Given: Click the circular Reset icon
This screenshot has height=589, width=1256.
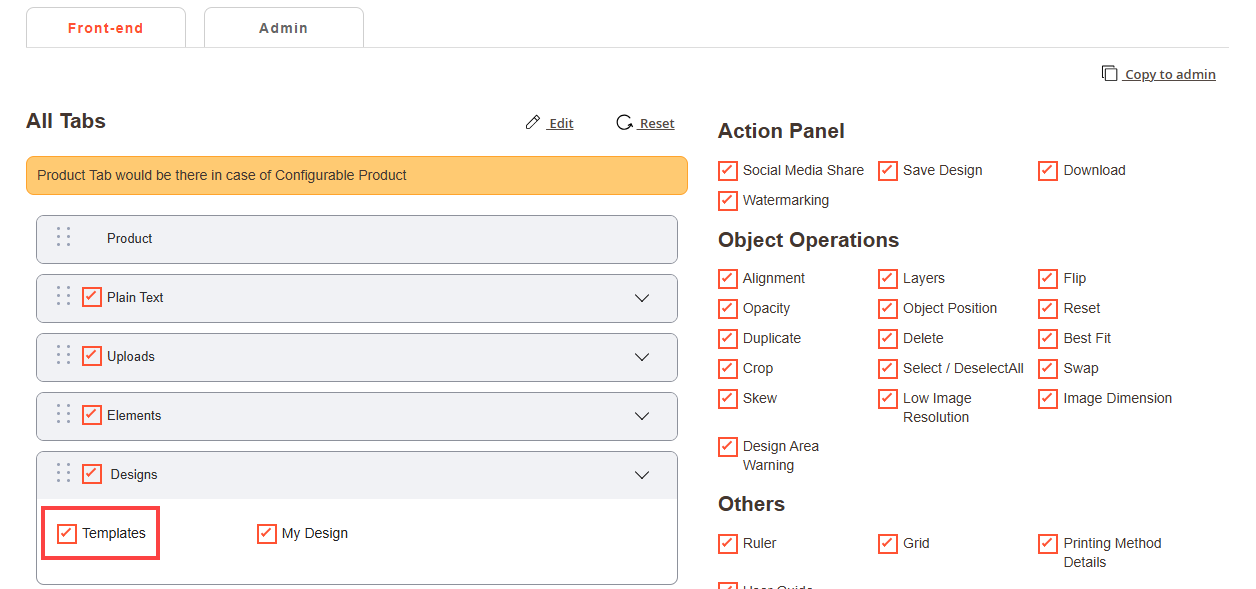Looking at the screenshot, I should click(624, 123).
